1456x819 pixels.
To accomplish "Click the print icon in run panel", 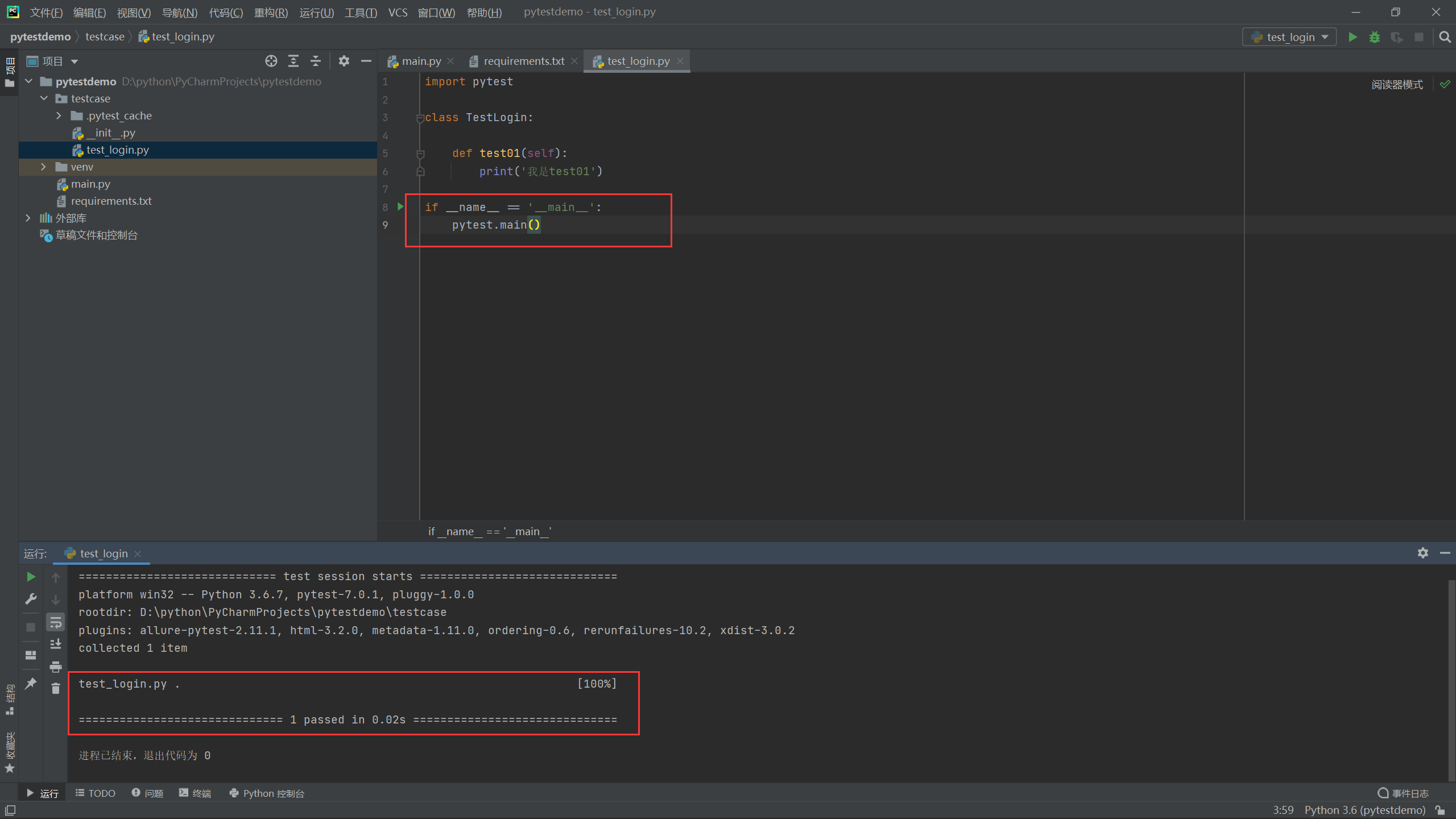I will (56, 667).
